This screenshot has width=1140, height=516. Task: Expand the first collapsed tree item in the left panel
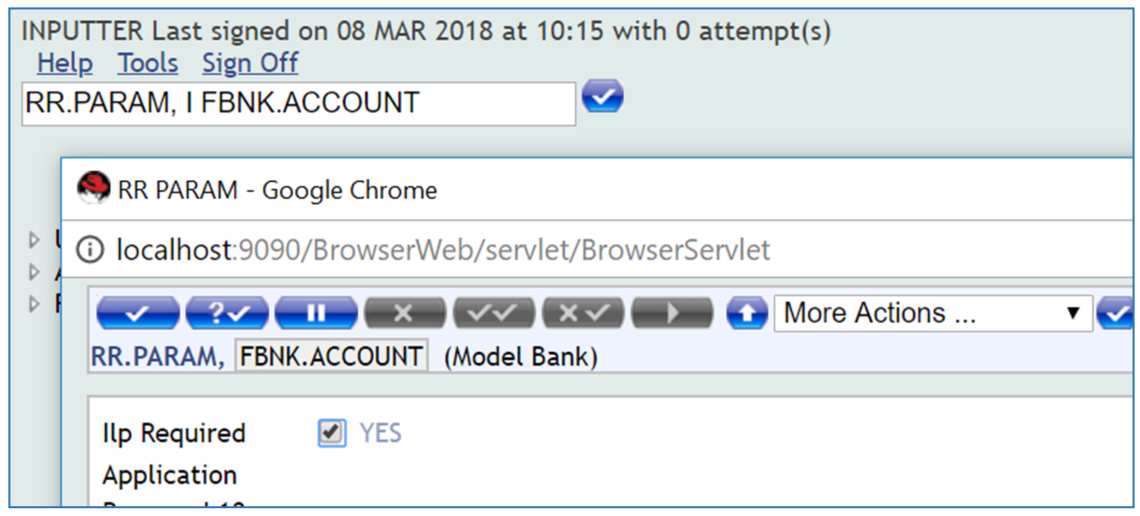[35, 239]
